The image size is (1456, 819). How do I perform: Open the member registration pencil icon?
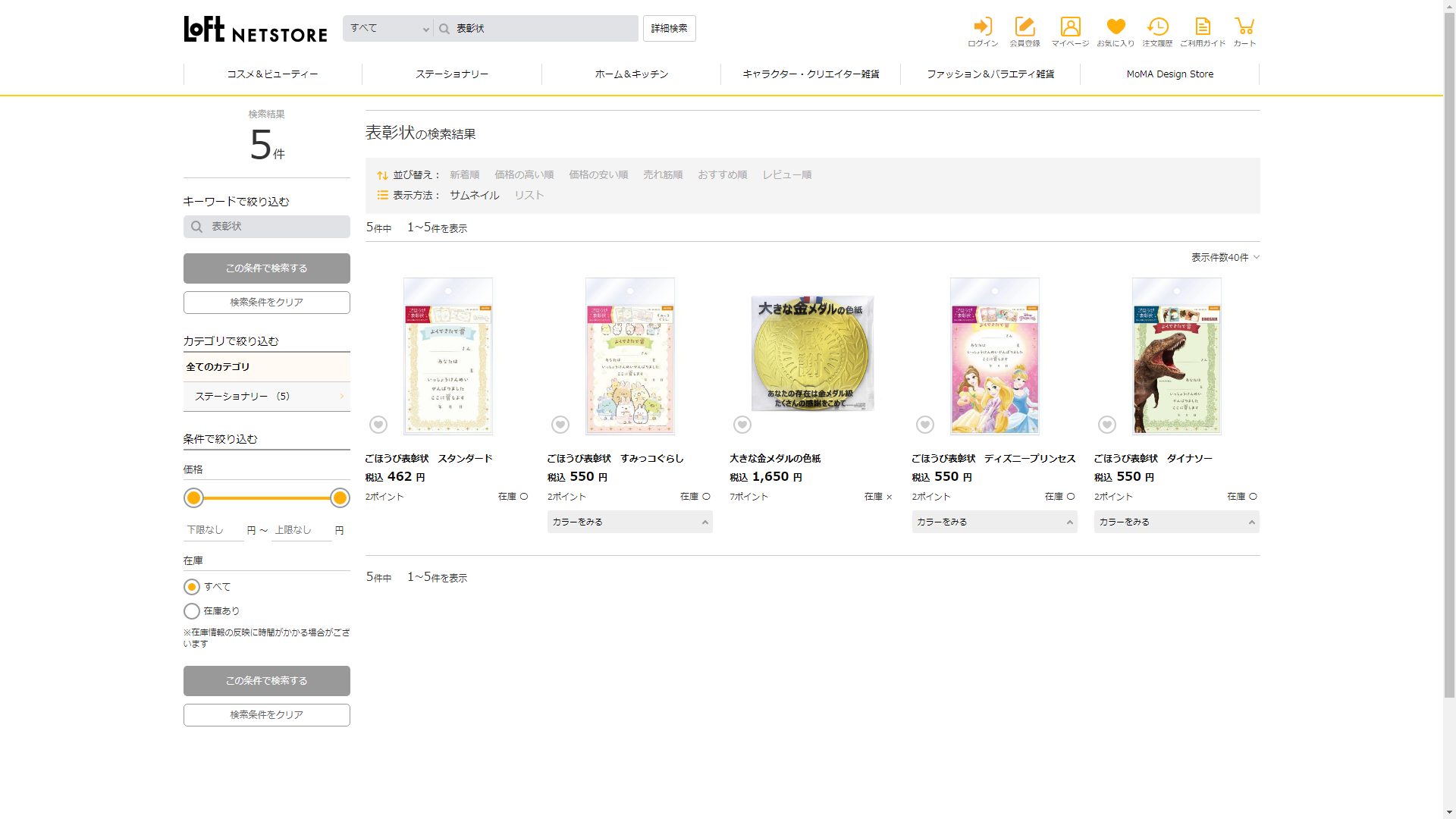(x=1025, y=27)
